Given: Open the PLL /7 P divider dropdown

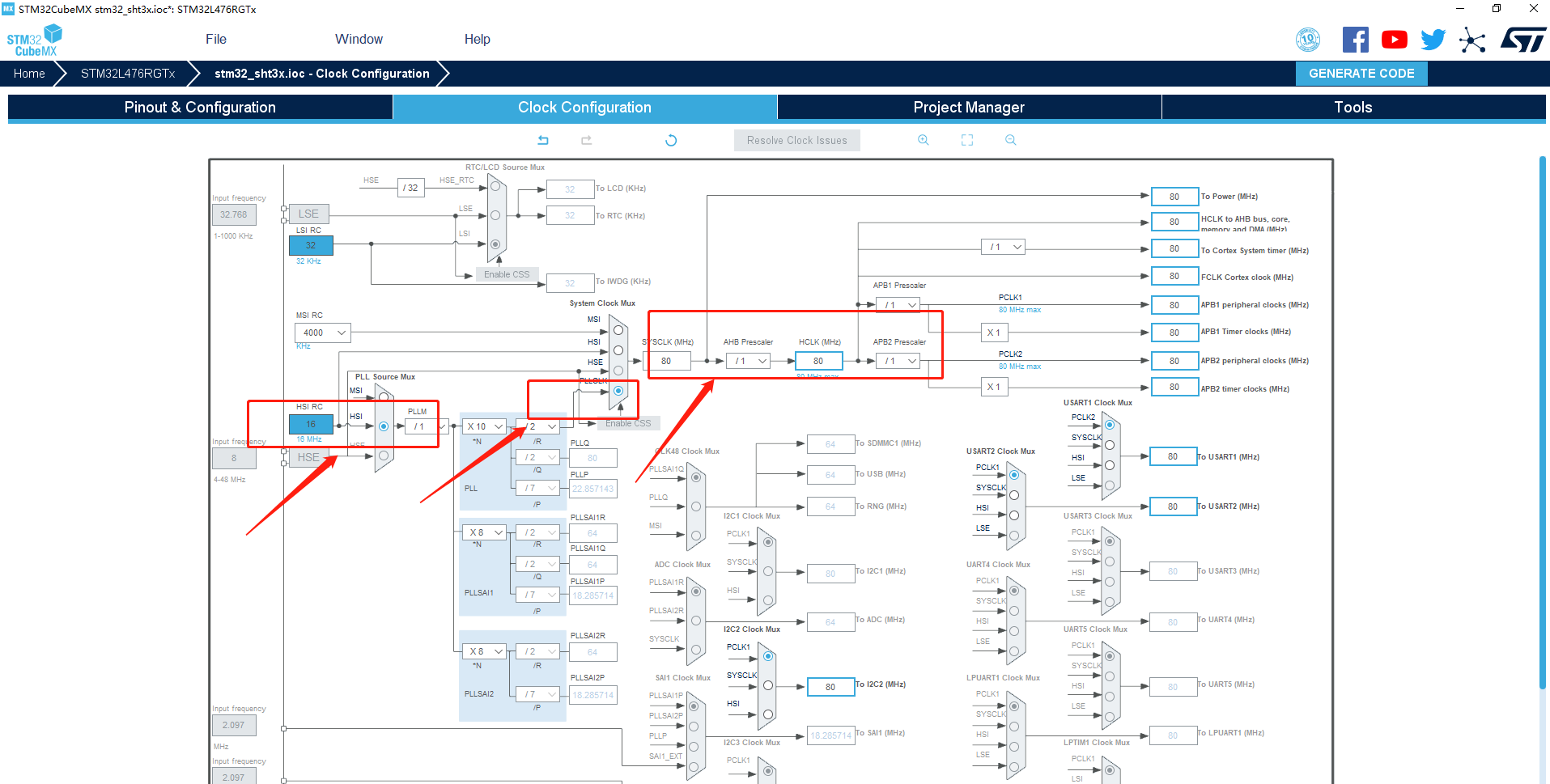Looking at the screenshot, I should [x=537, y=488].
